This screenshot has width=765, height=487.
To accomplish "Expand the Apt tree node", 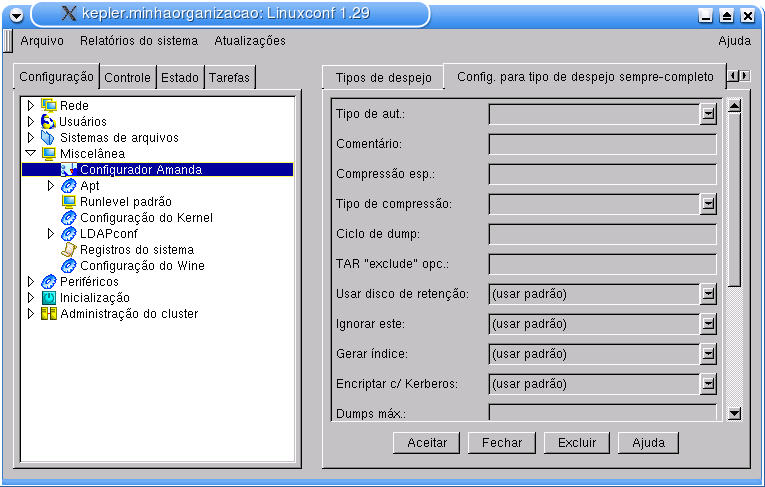I will [51, 185].
